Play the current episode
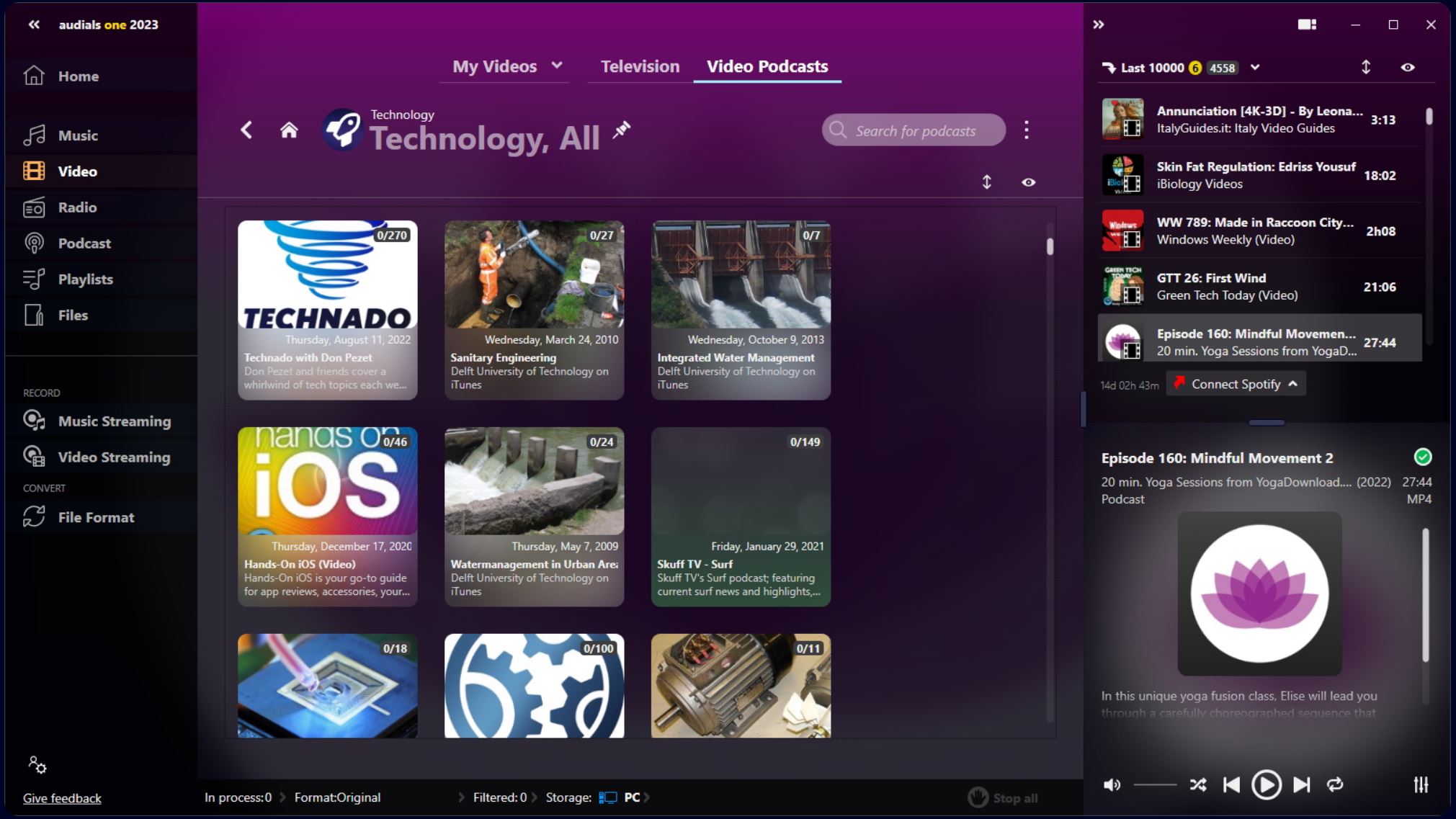 point(1266,784)
